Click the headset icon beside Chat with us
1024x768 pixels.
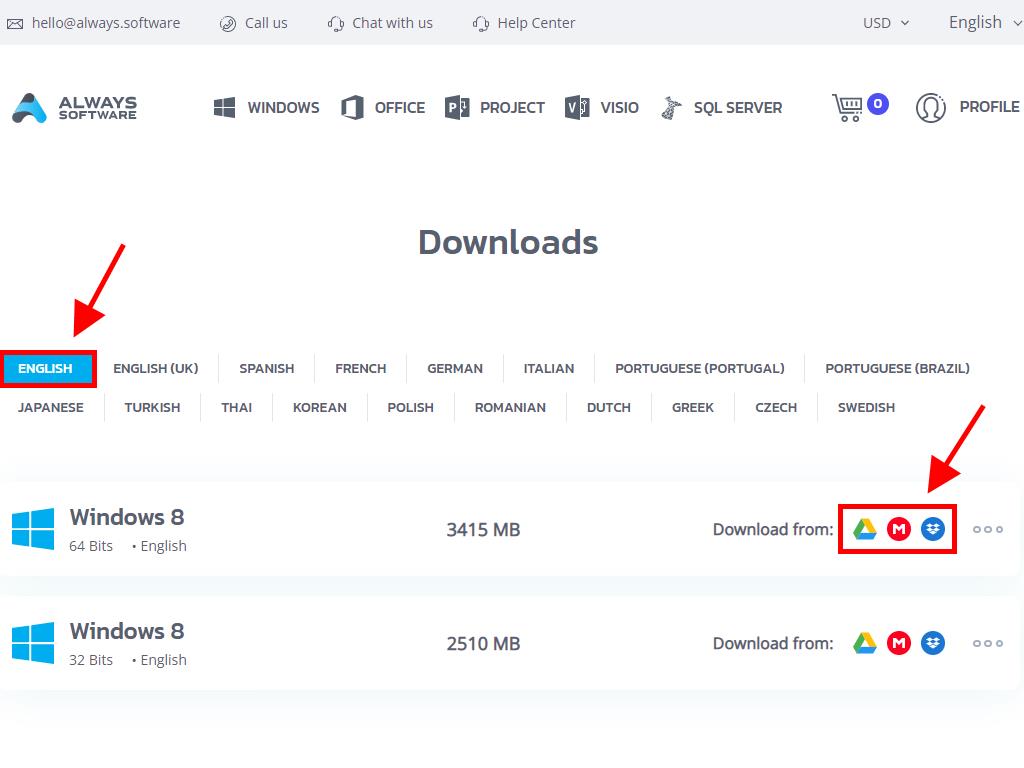336,24
